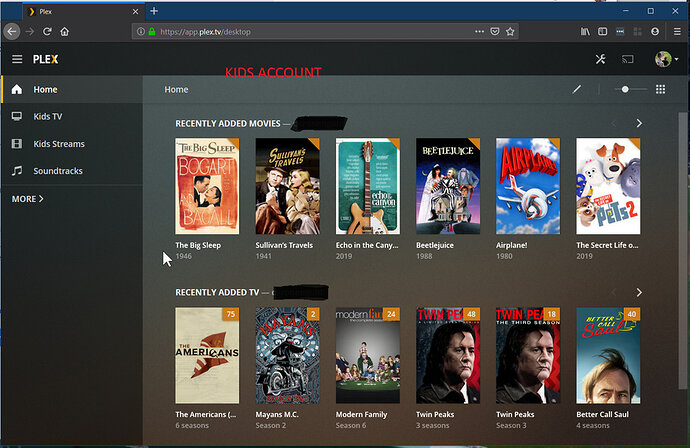Click Beetlejuice title link
The width and height of the screenshot is (690, 448).
point(435,245)
